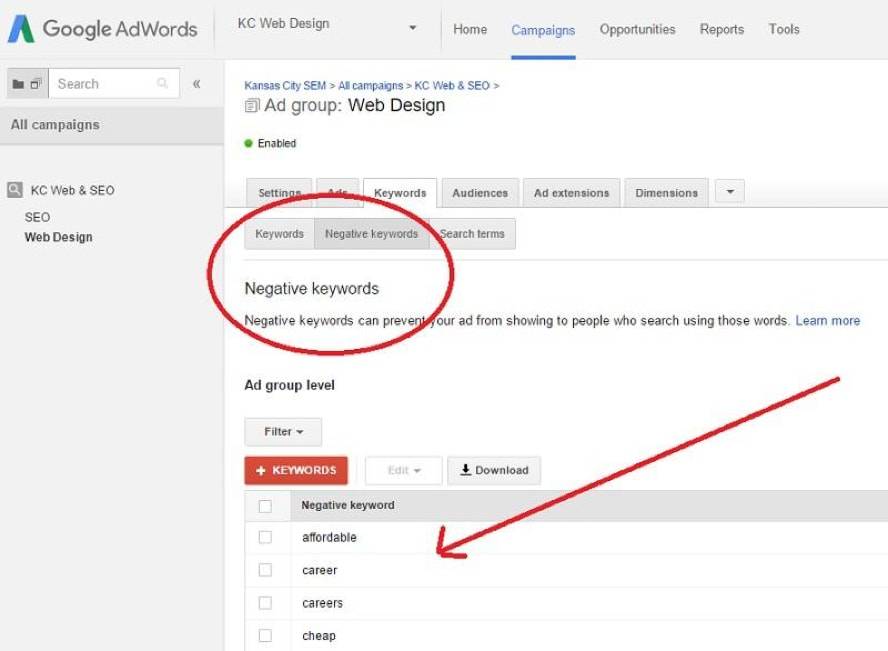Check the box for careers
Image resolution: width=888 pixels, height=651 pixels.
265,603
